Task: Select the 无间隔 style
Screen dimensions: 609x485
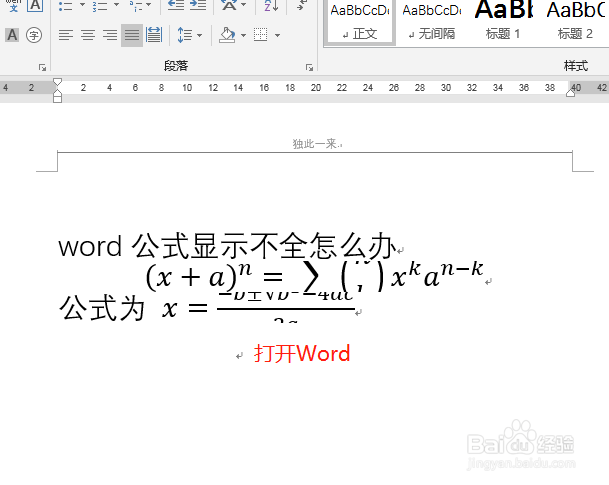Action: [432, 21]
